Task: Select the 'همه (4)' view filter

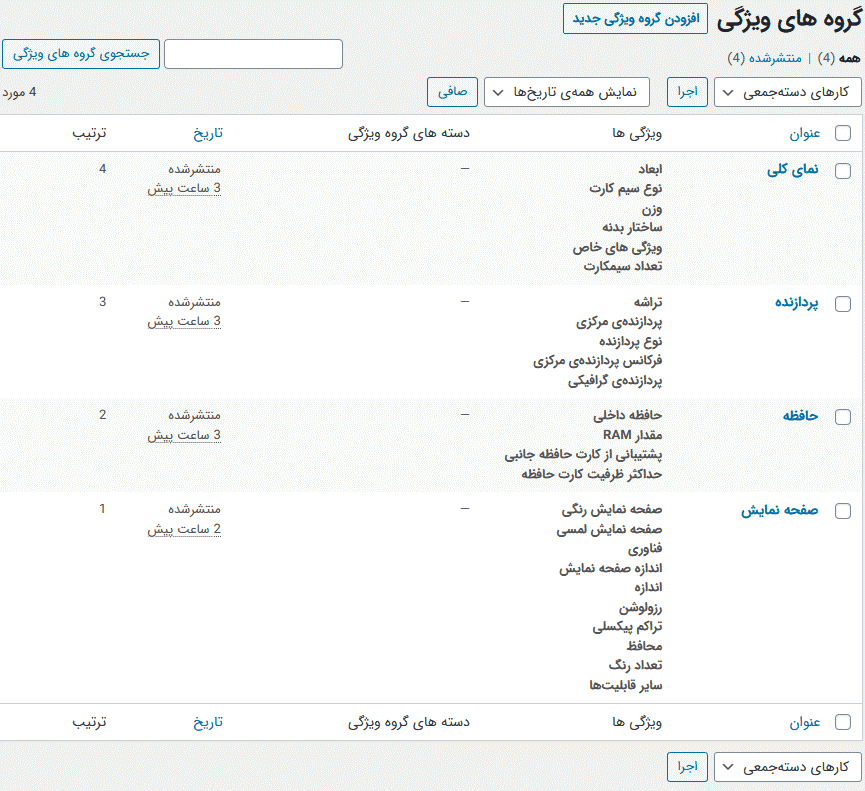Action: point(839,58)
